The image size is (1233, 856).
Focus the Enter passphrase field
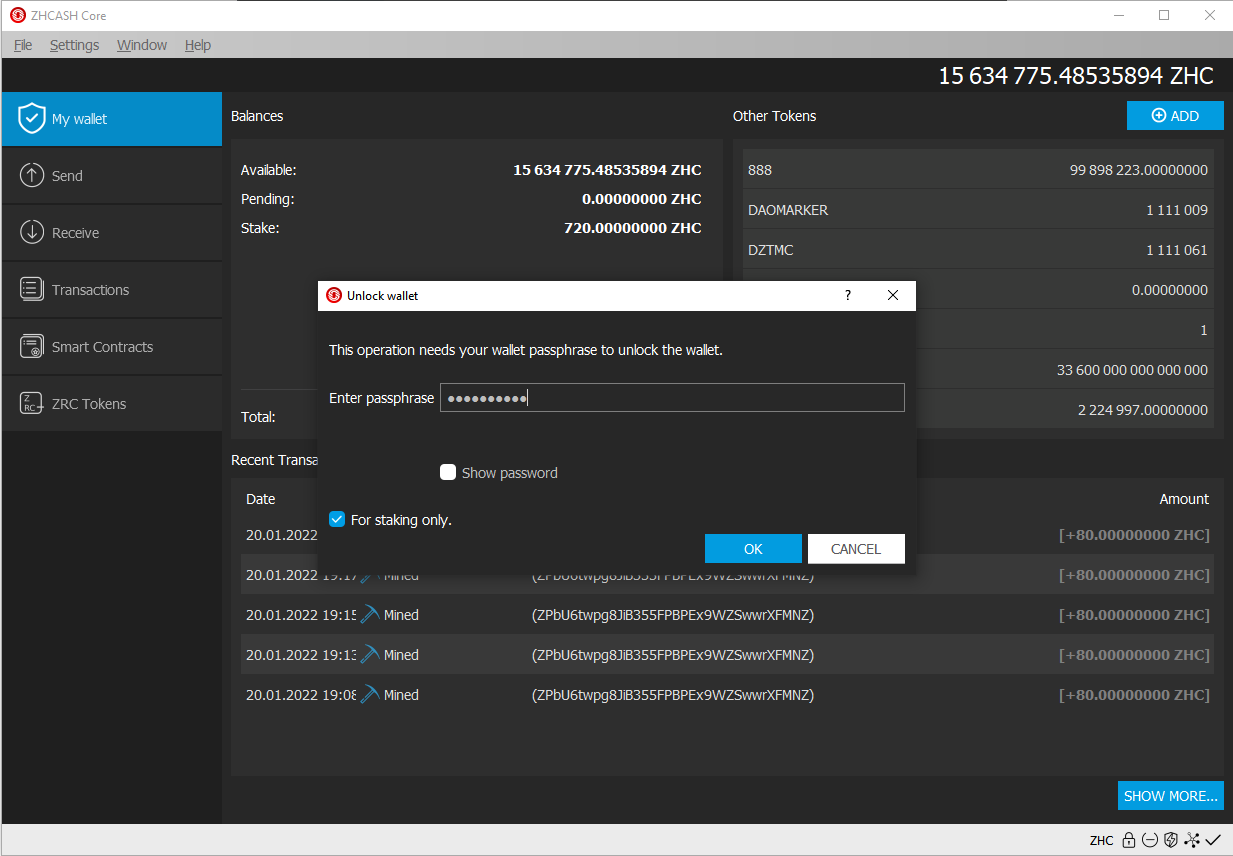point(672,398)
